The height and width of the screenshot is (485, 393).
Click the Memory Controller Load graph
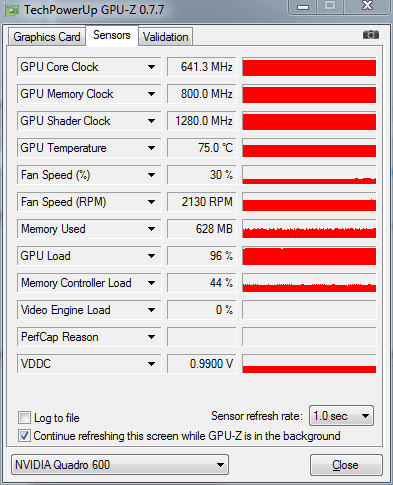point(309,283)
